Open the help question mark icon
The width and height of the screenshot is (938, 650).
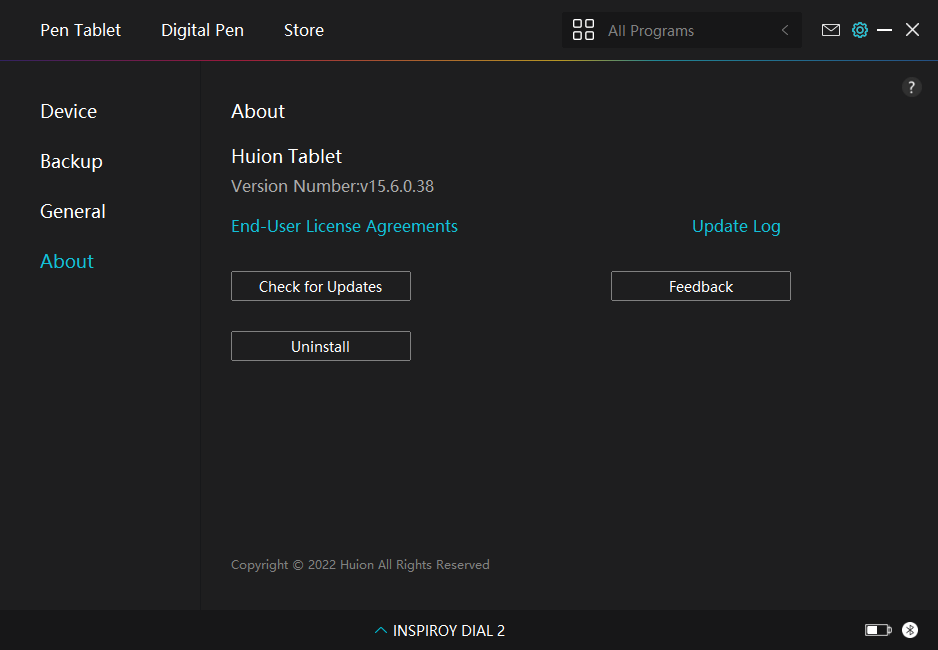click(911, 87)
